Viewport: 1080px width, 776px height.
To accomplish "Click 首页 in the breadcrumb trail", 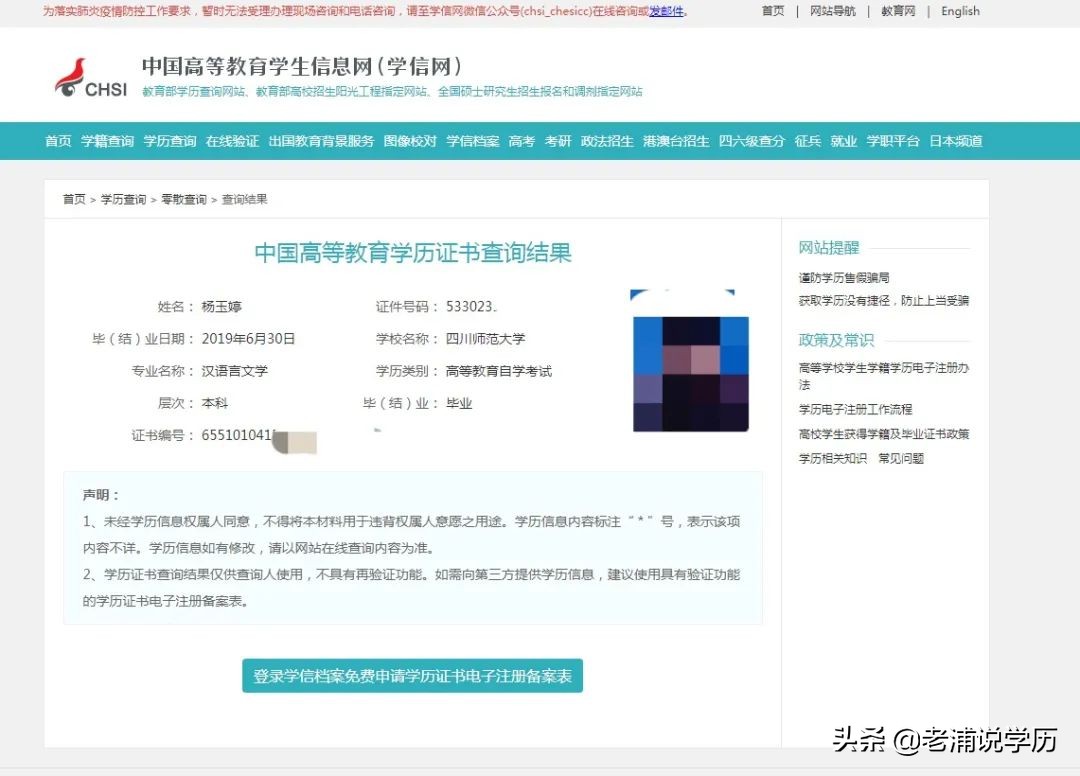I will click(x=74, y=199).
